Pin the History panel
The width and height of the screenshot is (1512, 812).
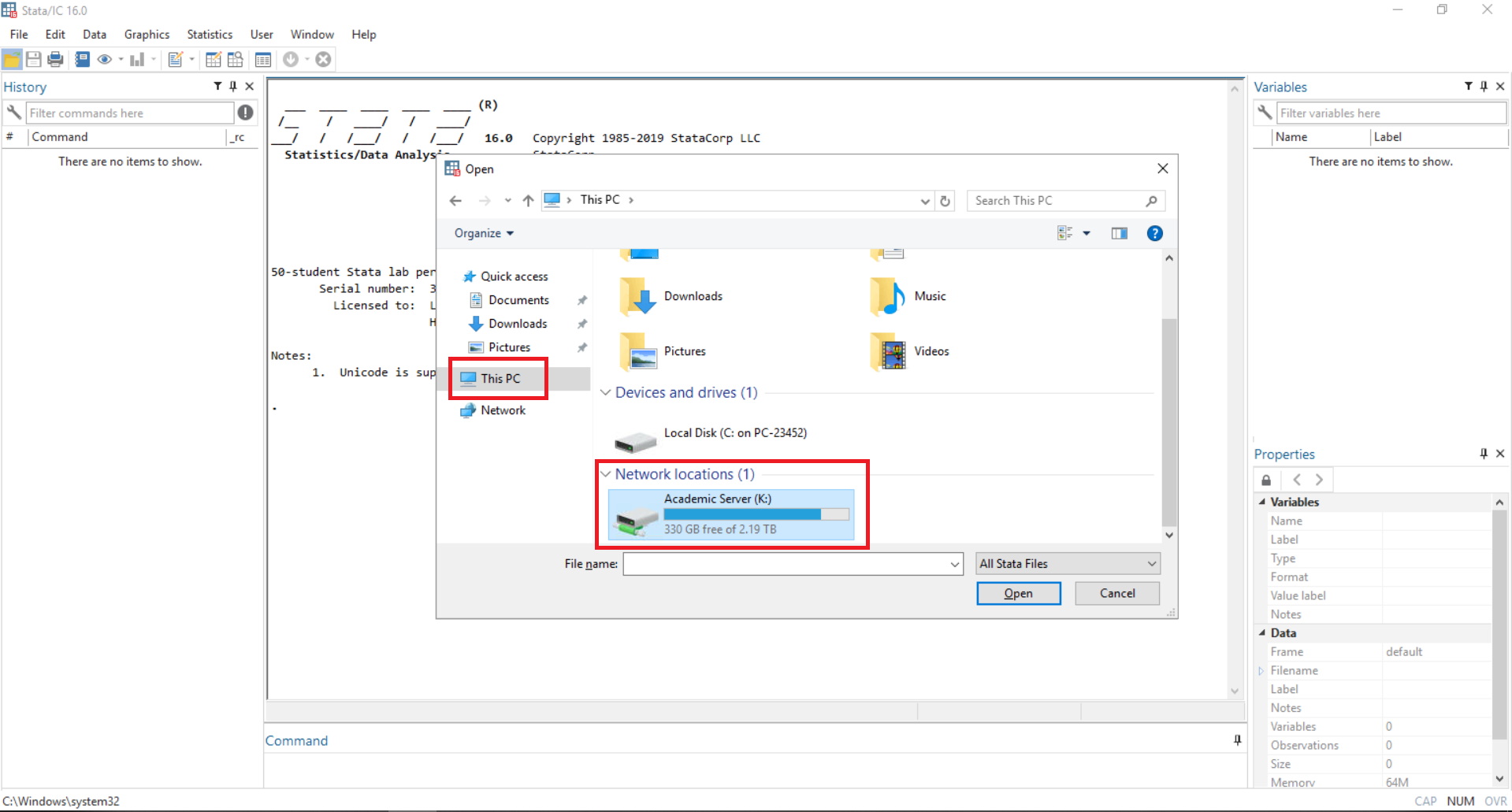pos(233,87)
